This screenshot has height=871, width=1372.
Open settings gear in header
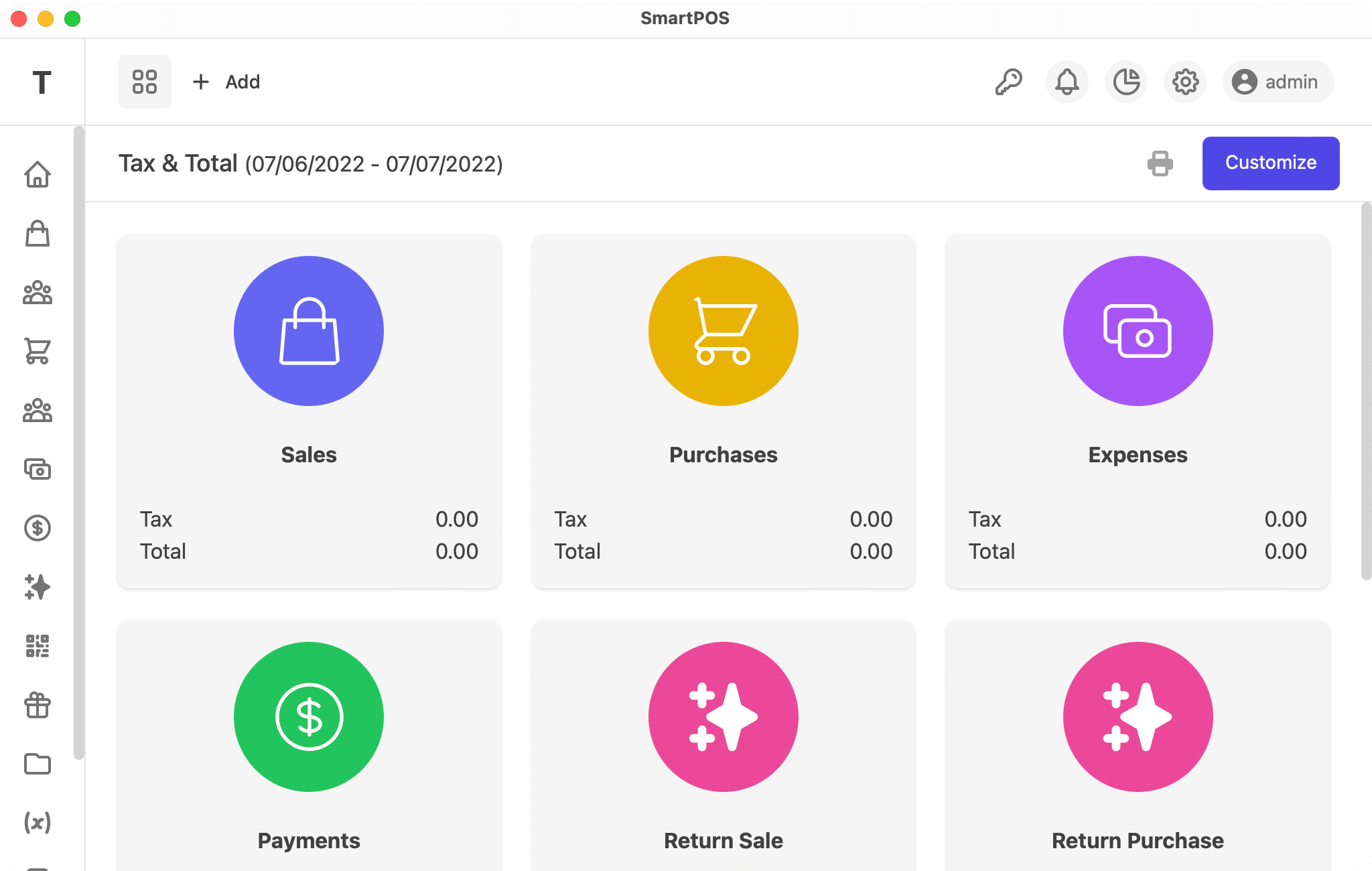coord(1185,82)
